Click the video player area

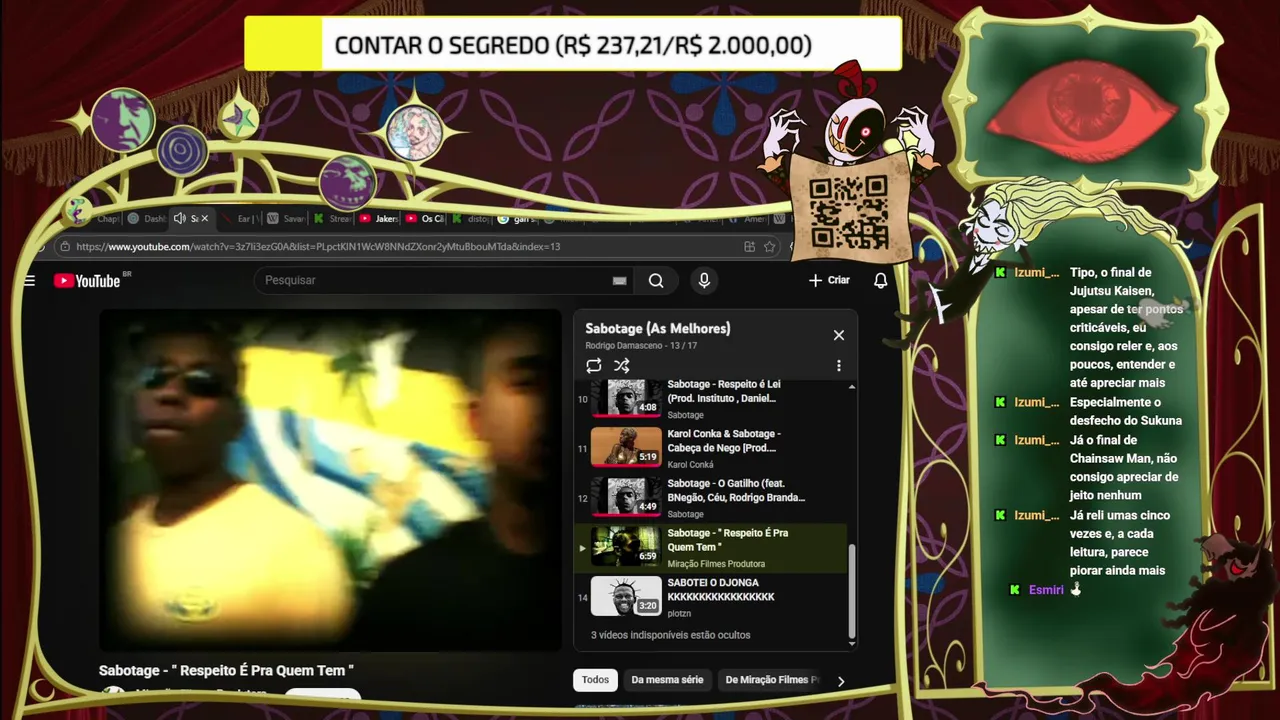point(330,480)
